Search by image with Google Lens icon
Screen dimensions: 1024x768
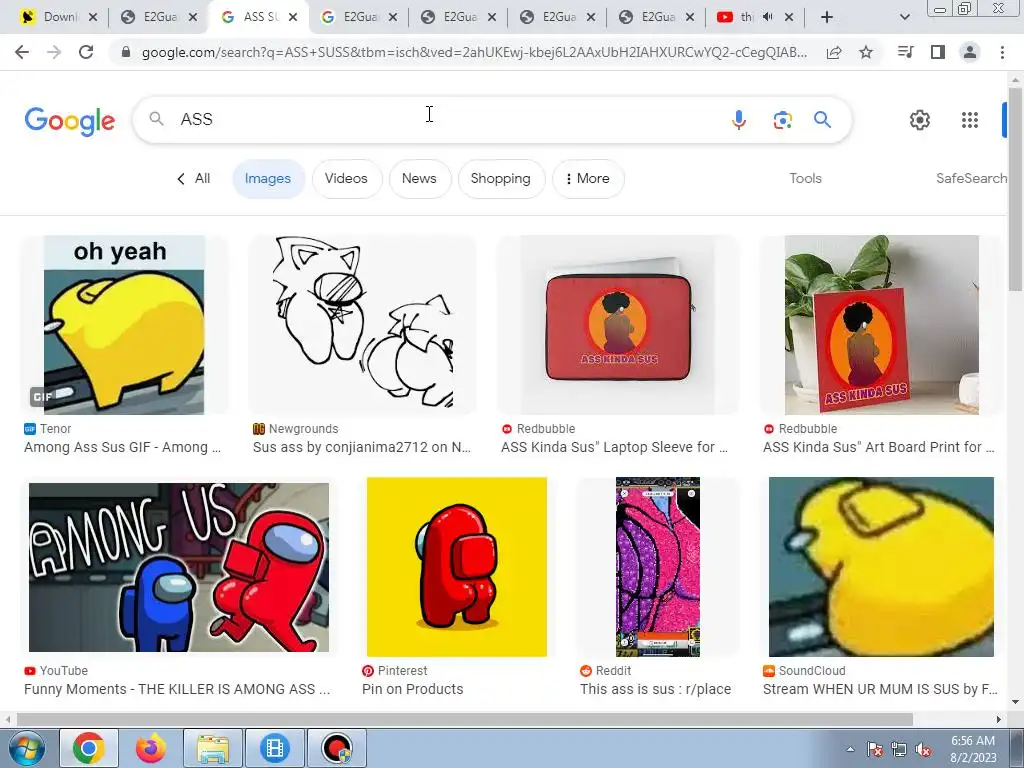pyautogui.click(x=782, y=120)
